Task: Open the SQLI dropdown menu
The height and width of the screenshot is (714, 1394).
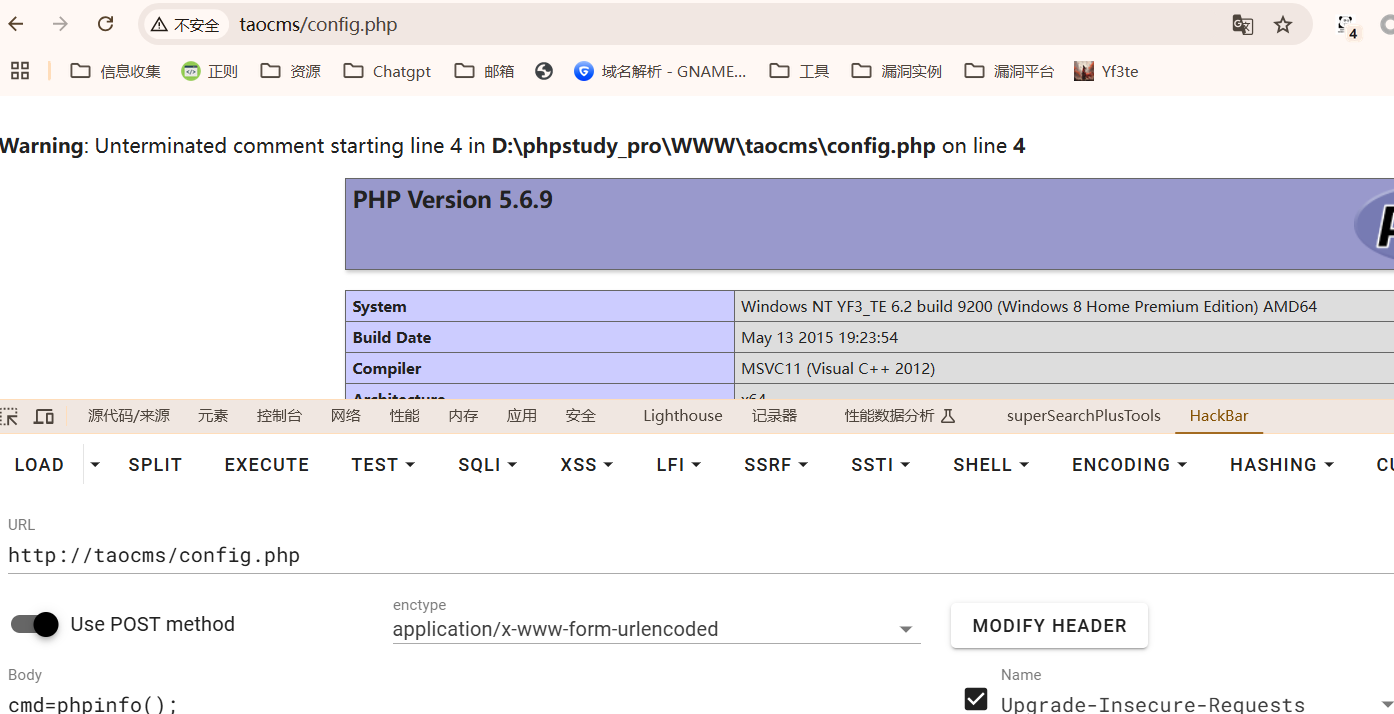Action: [x=487, y=465]
